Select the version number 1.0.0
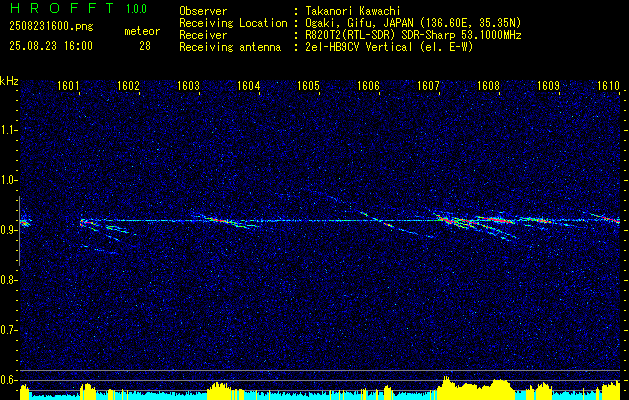 pyautogui.click(x=136, y=9)
